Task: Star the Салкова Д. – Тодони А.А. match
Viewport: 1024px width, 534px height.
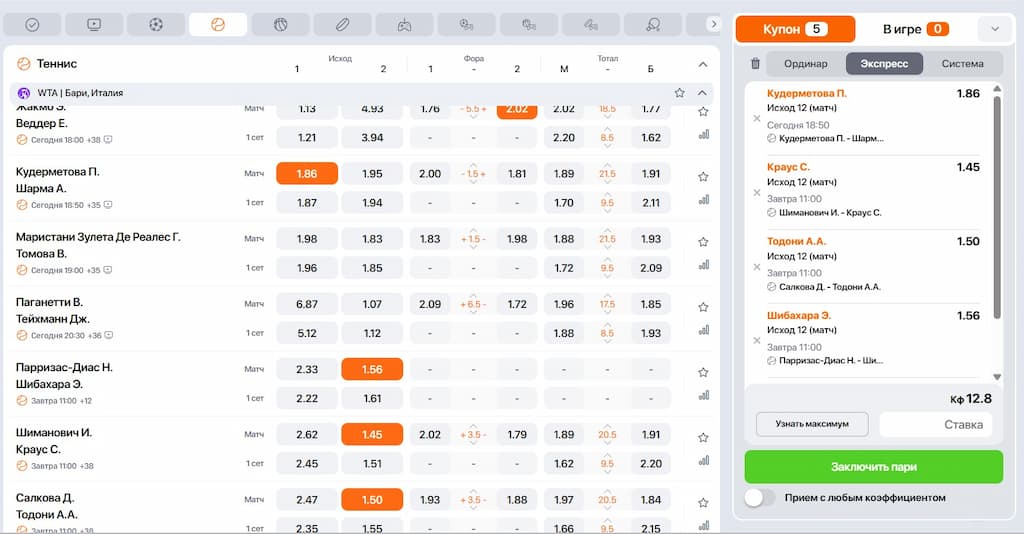Action: coord(703,503)
